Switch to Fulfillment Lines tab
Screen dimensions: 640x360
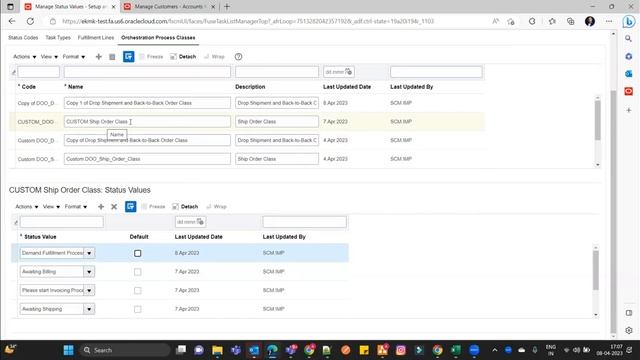pyautogui.click(x=96, y=38)
